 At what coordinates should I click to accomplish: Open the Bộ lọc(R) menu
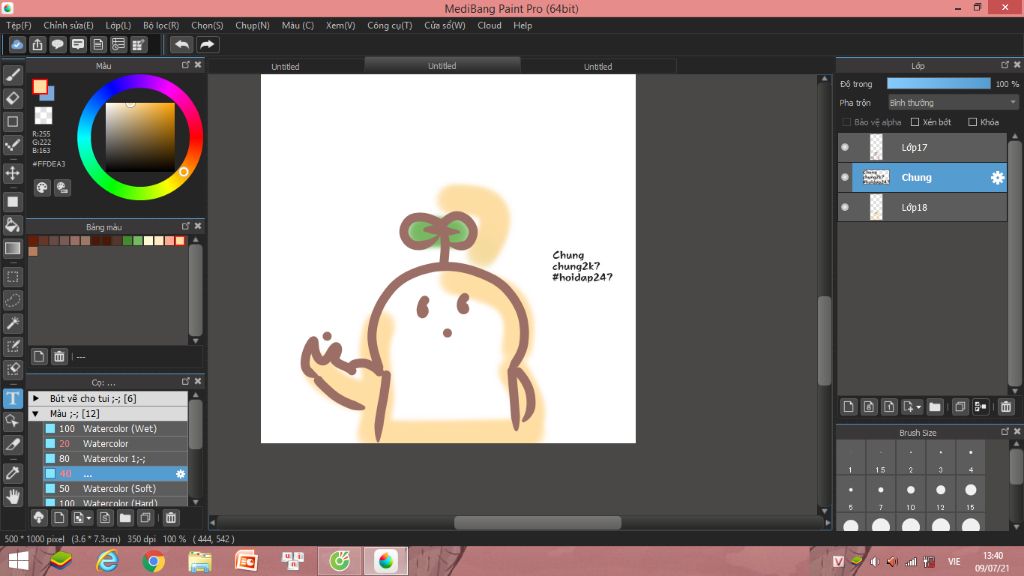click(161, 25)
